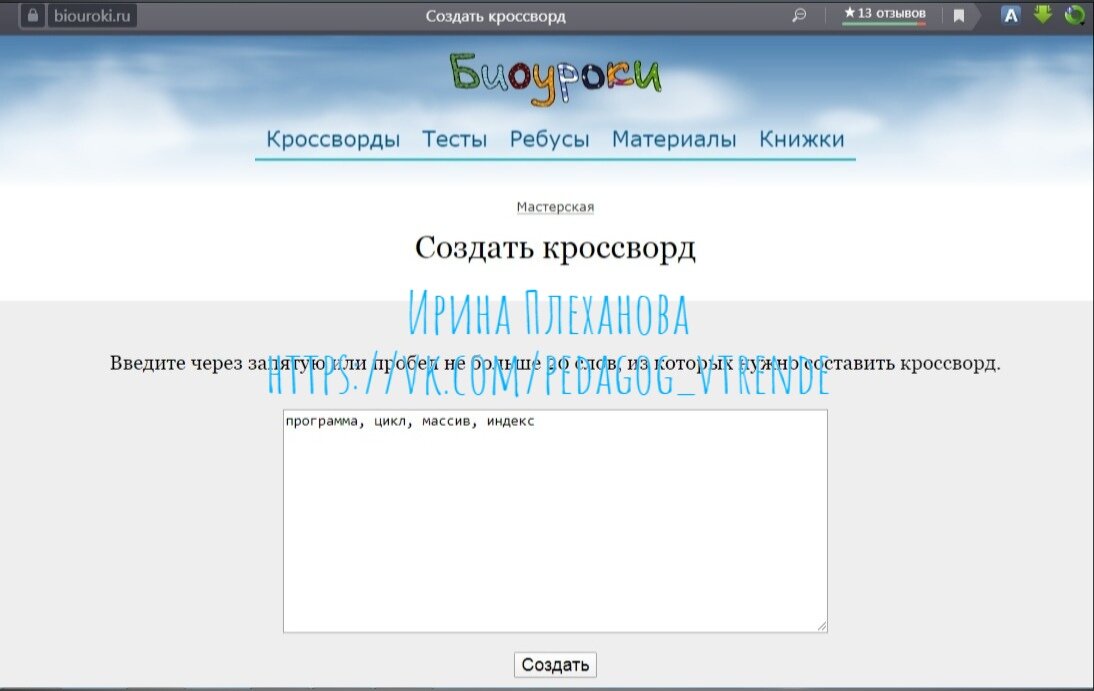Screen dimensions: 1094x691
Task: Open the Ребусы section
Action: (549, 140)
